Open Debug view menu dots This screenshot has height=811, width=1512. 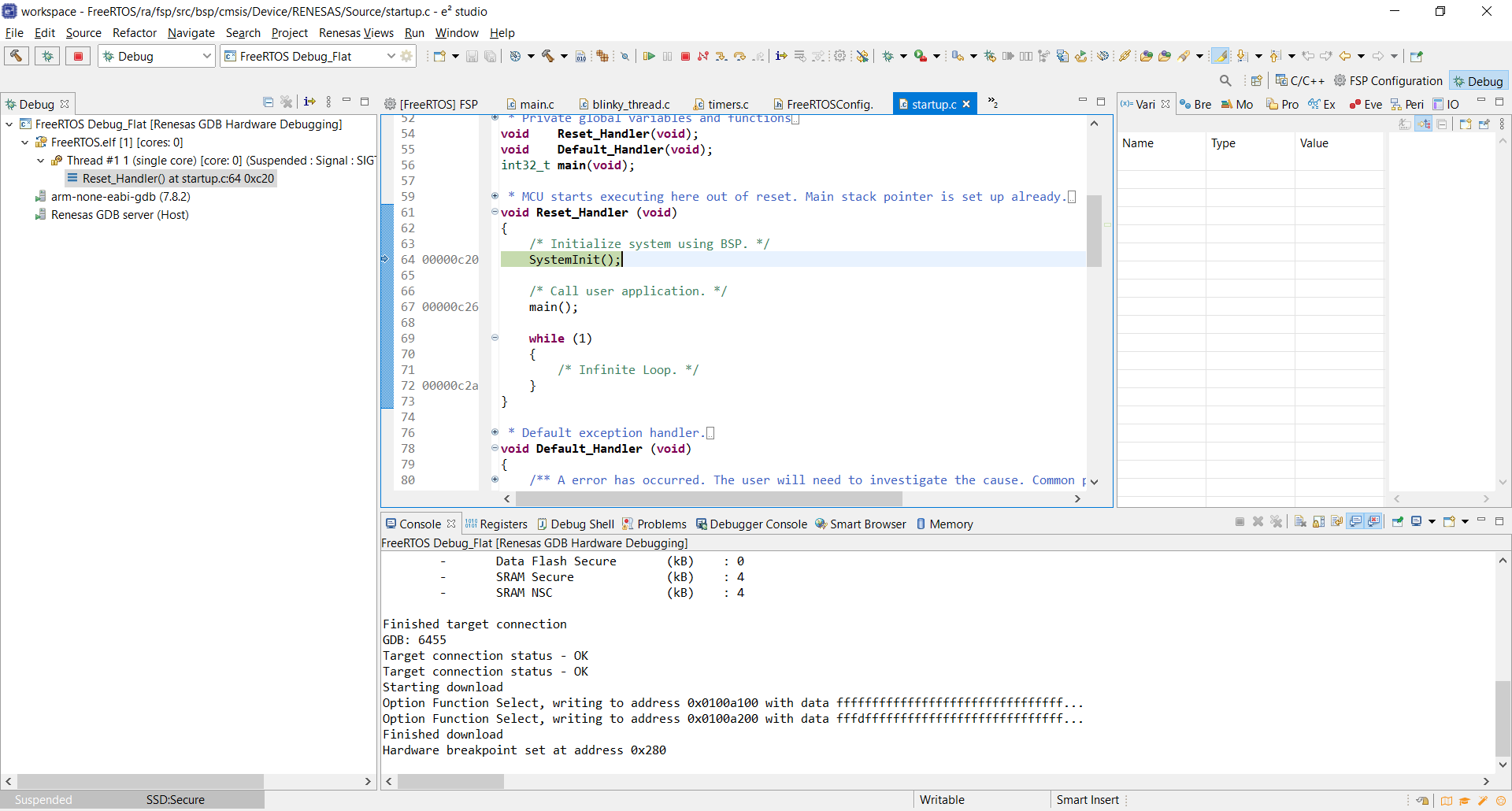click(328, 102)
